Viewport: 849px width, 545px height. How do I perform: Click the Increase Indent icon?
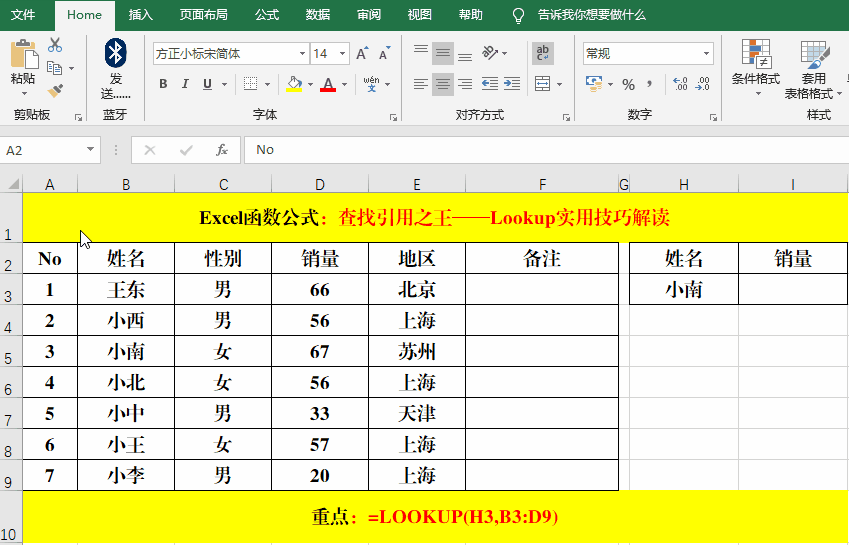(x=512, y=84)
